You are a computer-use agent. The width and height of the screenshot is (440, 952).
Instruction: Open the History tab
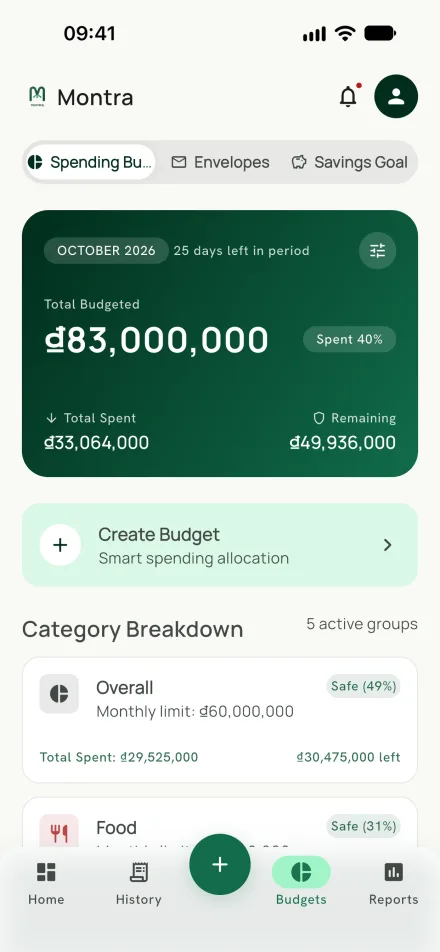pos(138,883)
